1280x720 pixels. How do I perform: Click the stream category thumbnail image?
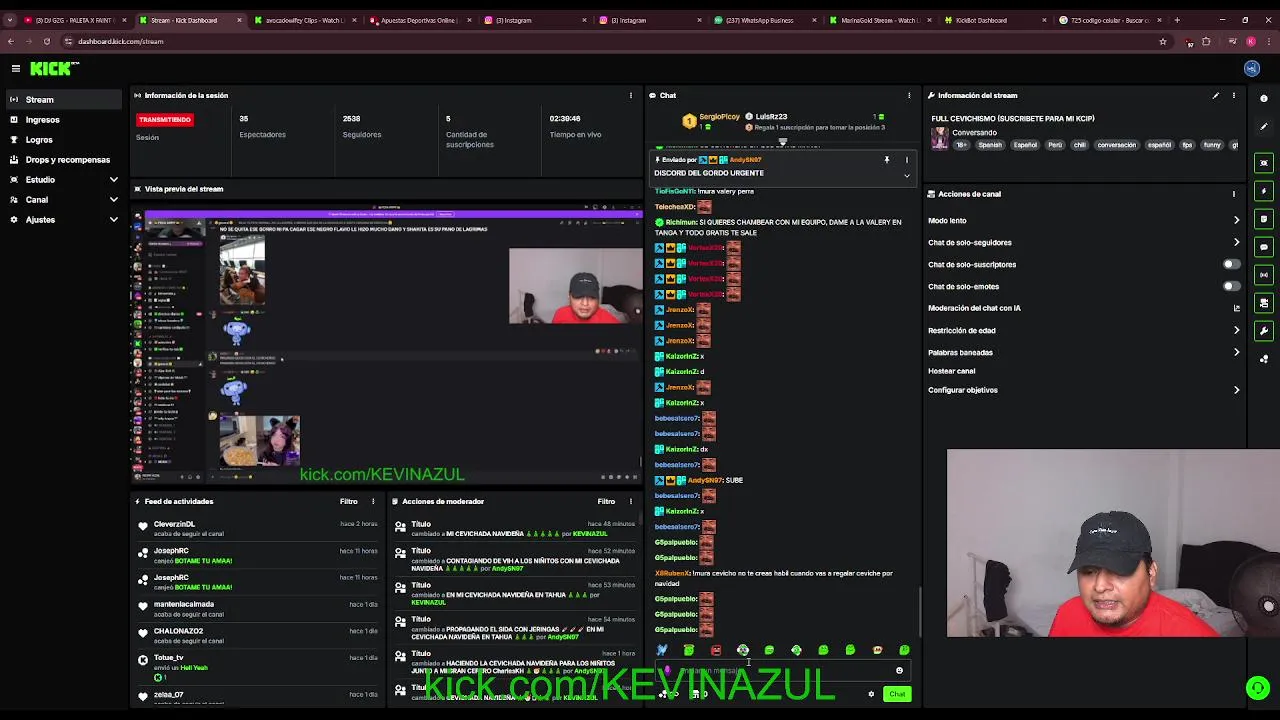click(939, 139)
